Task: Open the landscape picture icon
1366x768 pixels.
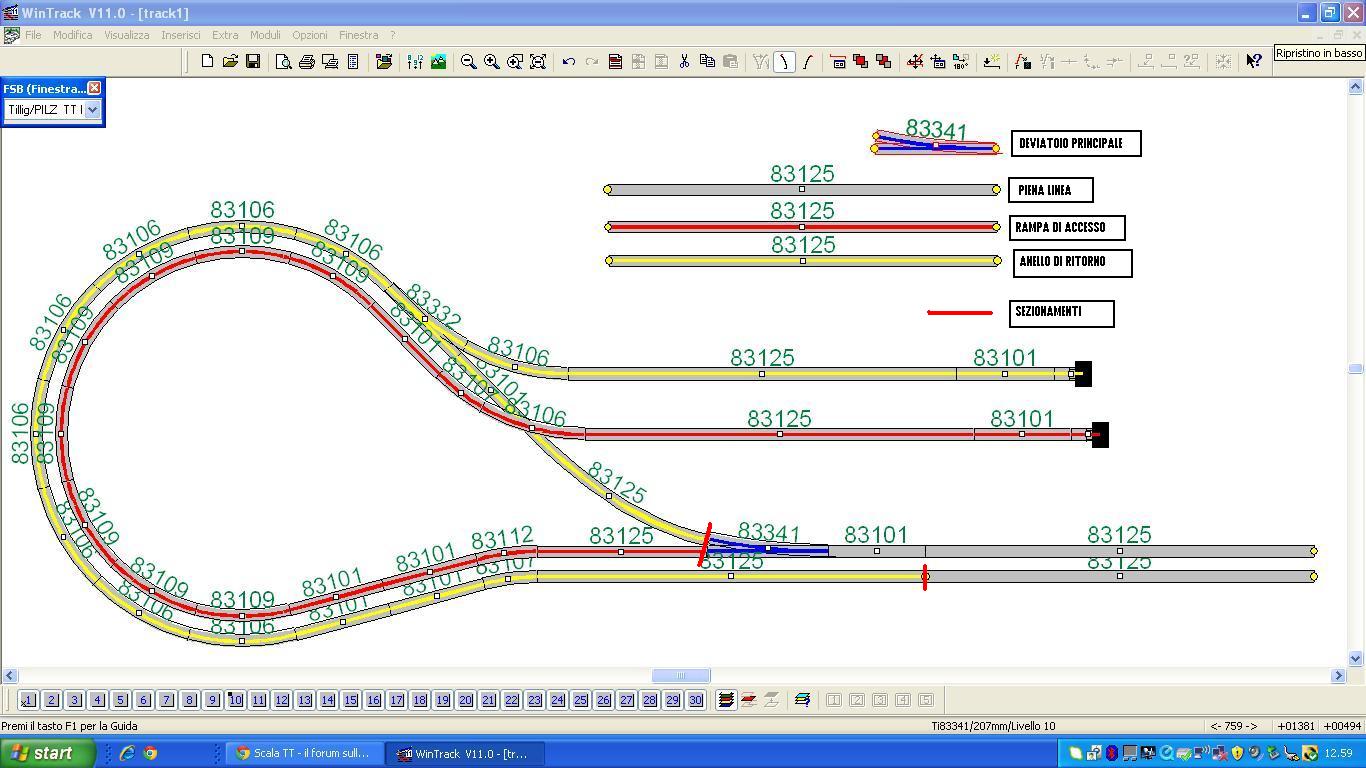Action: pos(438,61)
